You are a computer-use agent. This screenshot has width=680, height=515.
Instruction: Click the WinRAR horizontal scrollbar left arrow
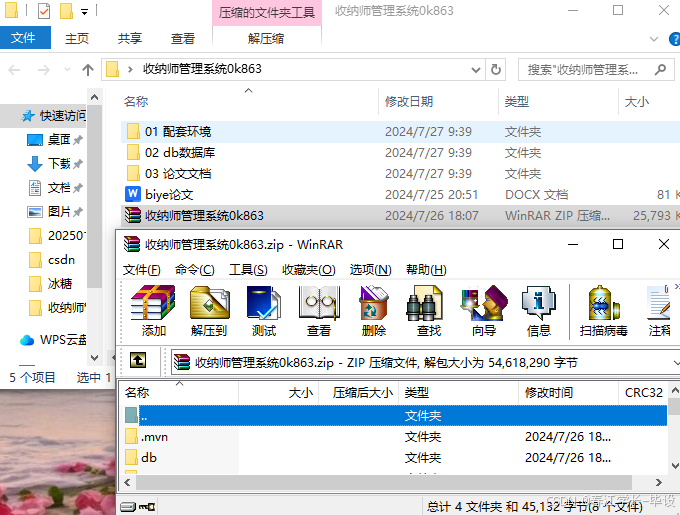click(x=127, y=482)
